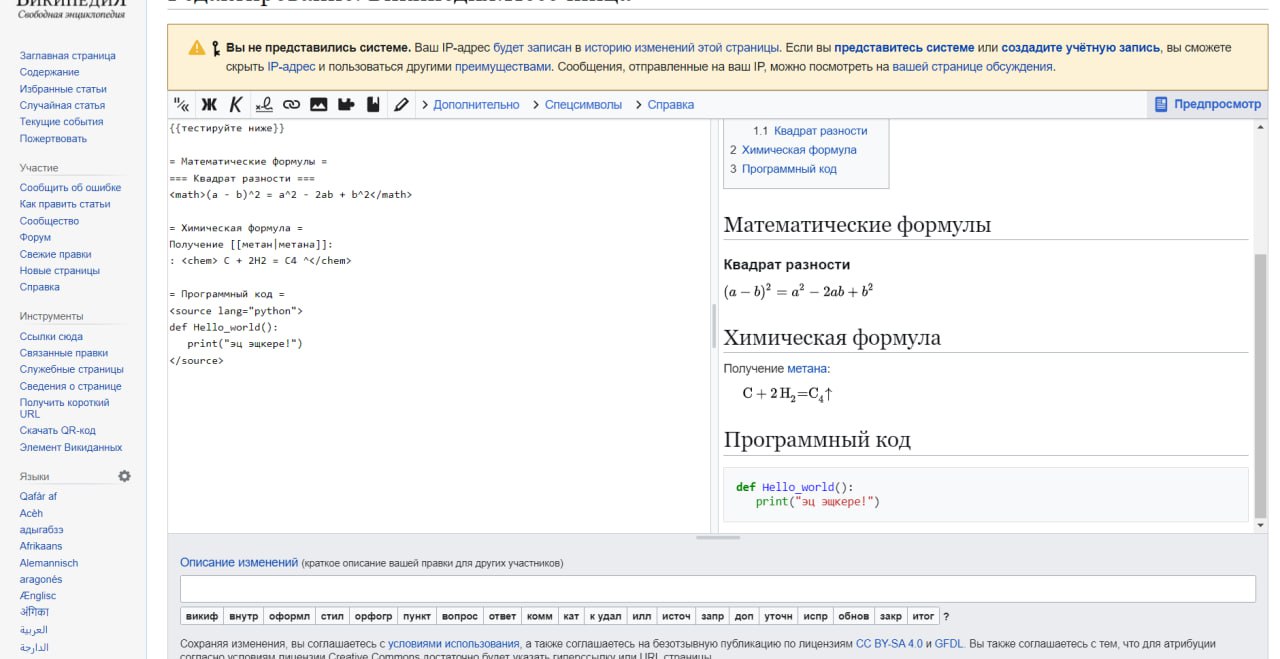Click Получить короткий URL link

[65, 408]
